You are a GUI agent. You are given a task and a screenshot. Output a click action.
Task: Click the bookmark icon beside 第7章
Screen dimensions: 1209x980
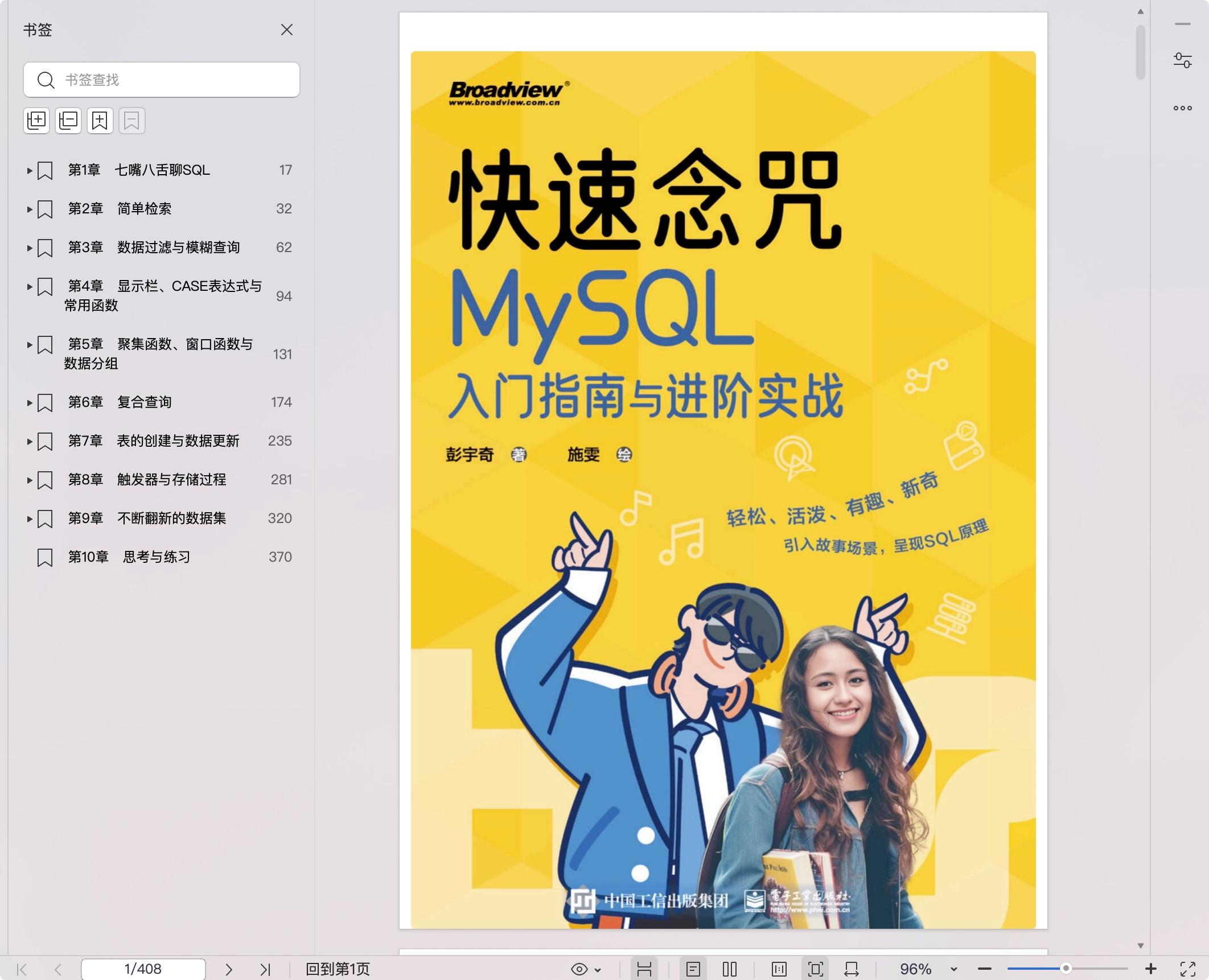[x=45, y=442]
